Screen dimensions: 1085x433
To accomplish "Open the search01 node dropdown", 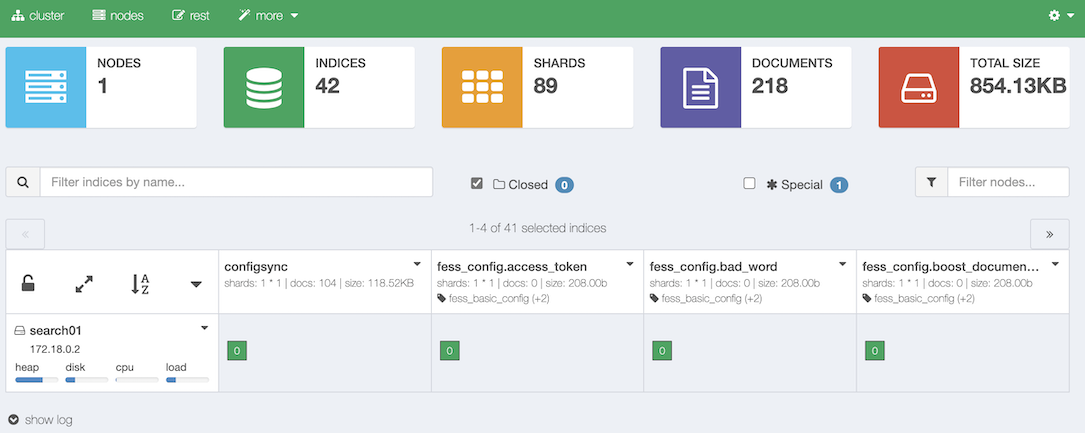I will [x=204, y=328].
